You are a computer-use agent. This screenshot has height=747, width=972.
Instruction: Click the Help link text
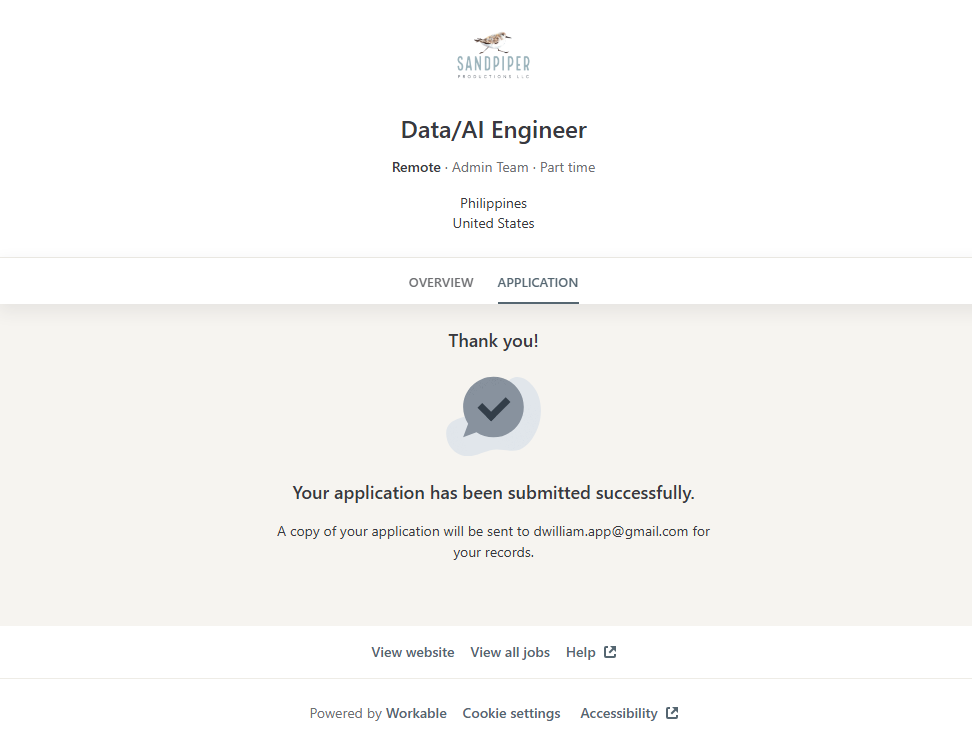(x=580, y=652)
